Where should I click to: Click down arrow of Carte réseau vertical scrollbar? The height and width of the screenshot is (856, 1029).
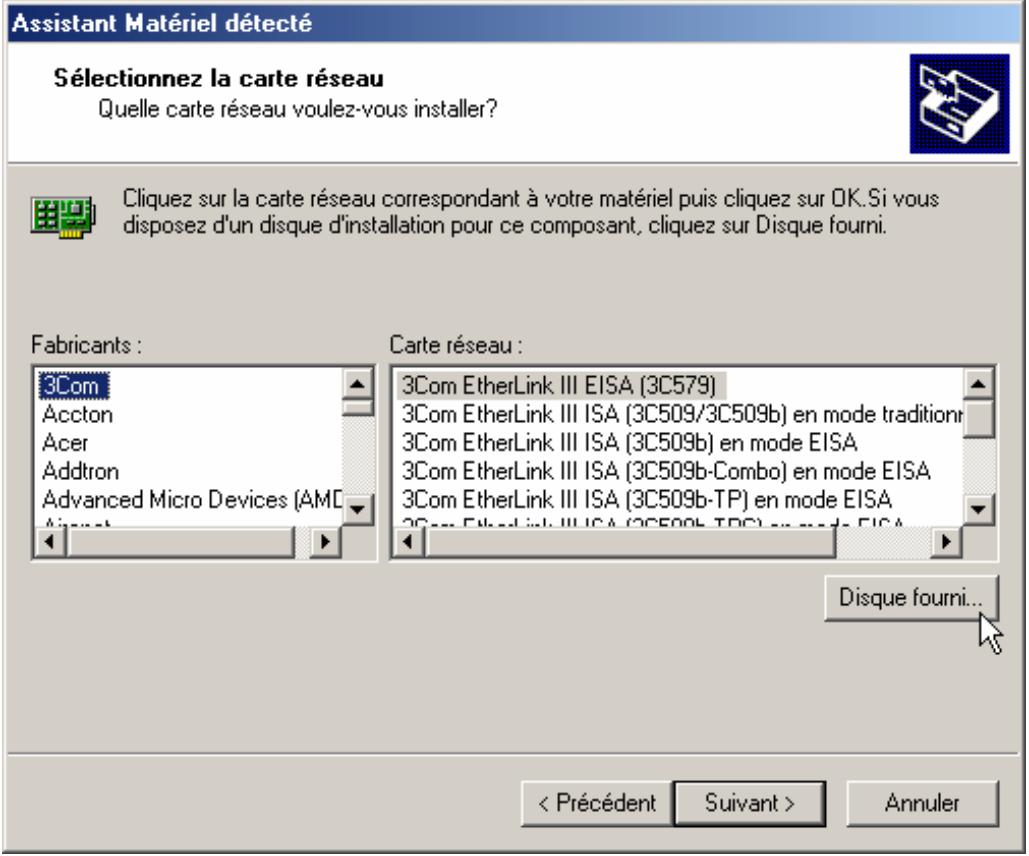coord(978,509)
